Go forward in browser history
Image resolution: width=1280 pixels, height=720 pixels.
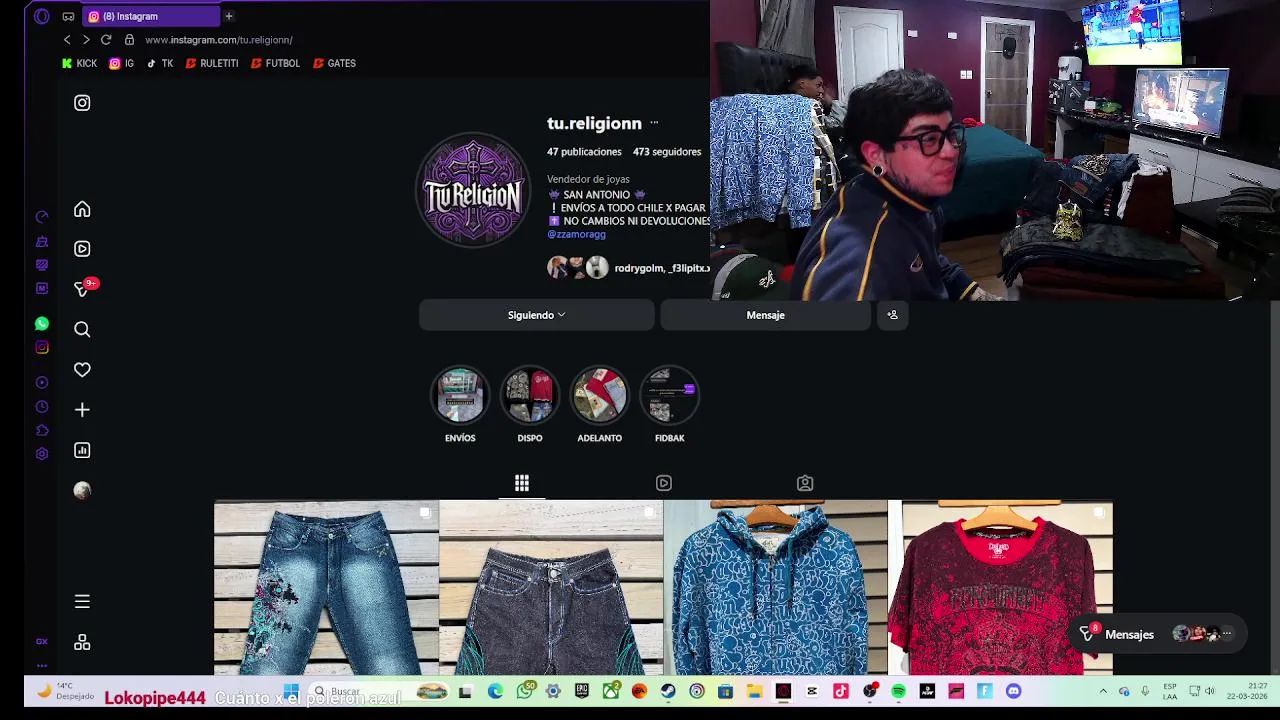point(86,40)
